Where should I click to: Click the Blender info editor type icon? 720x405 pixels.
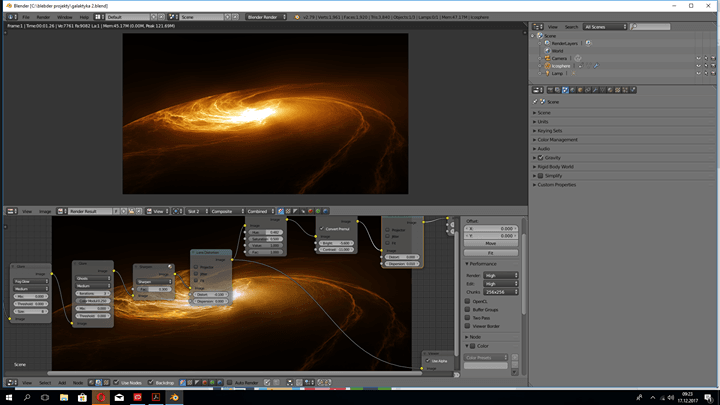pyautogui.click(x=11, y=17)
